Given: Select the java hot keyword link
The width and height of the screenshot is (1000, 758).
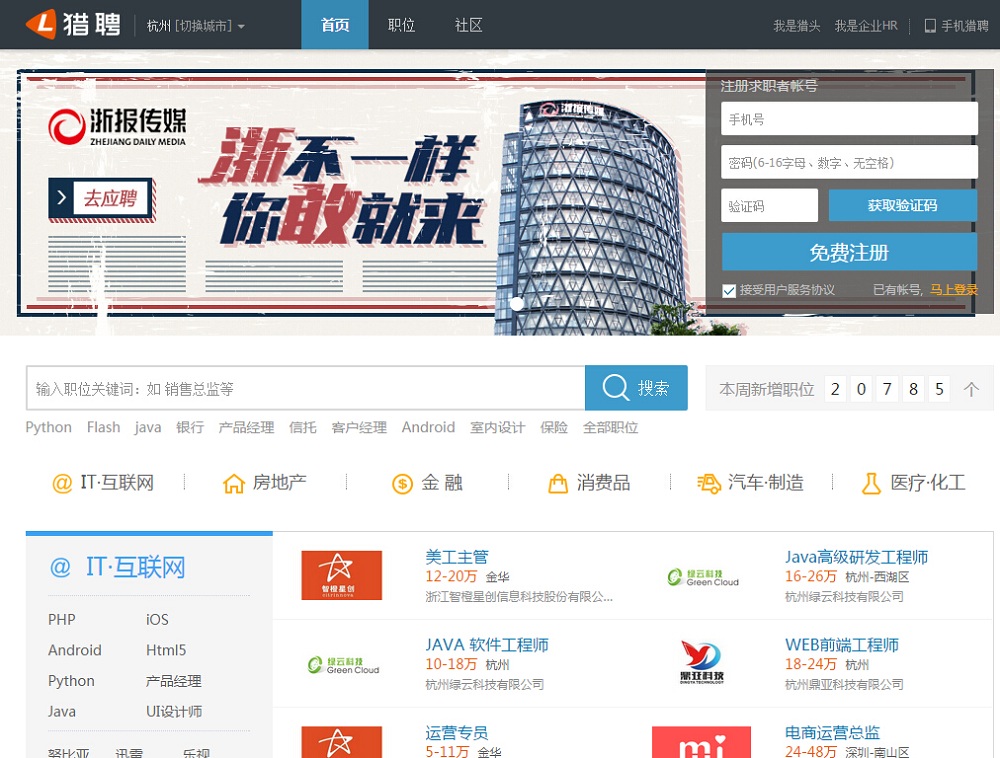Looking at the screenshot, I should point(147,427).
